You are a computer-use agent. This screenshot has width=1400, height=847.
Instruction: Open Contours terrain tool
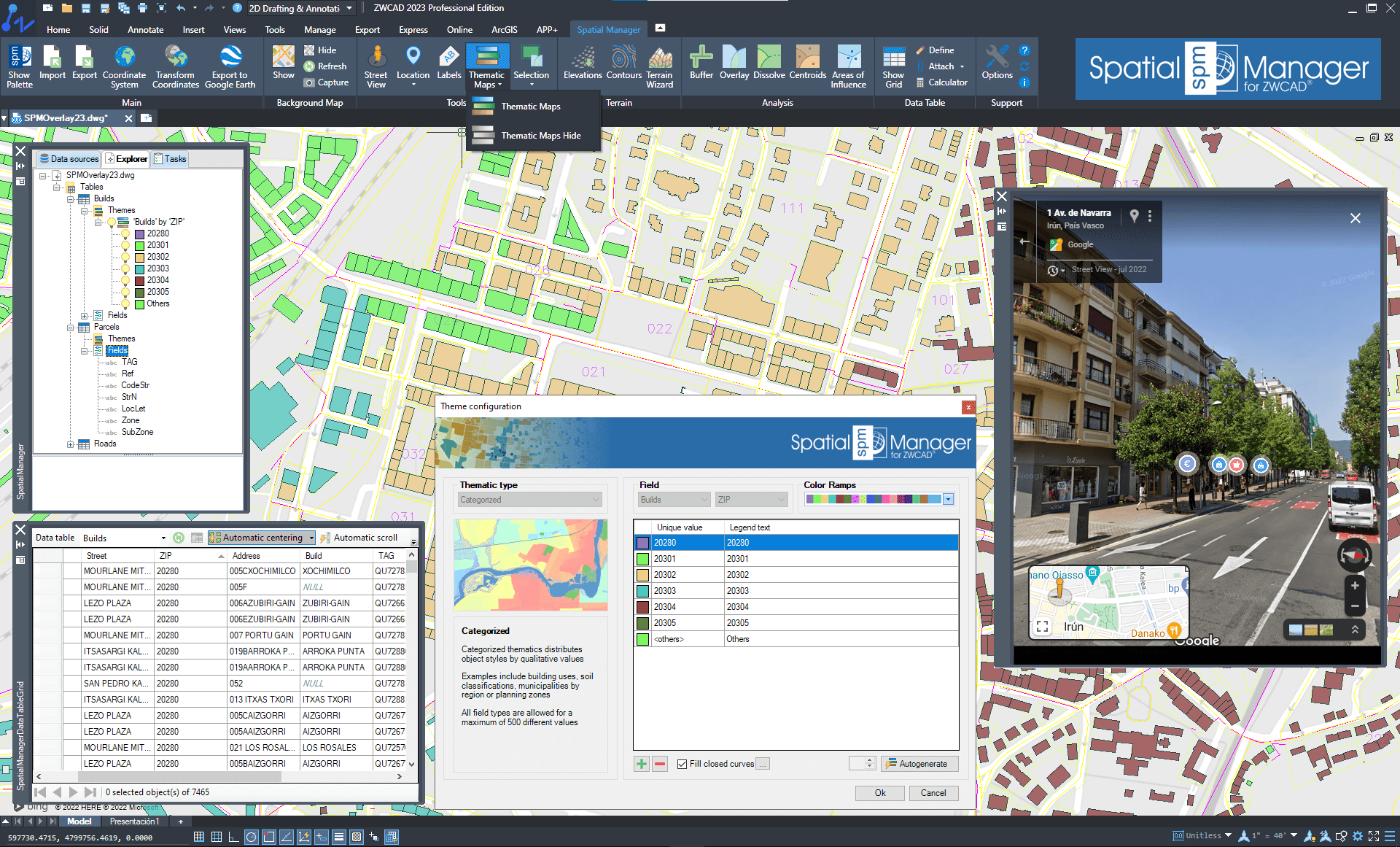(623, 63)
